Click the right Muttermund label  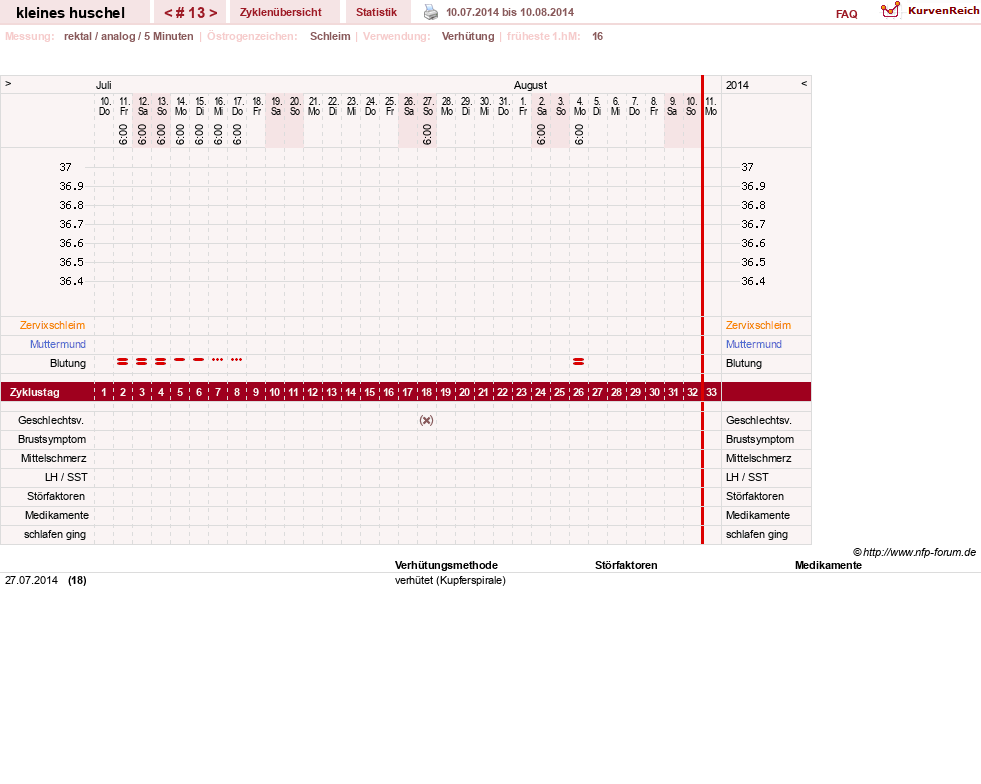click(x=754, y=344)
